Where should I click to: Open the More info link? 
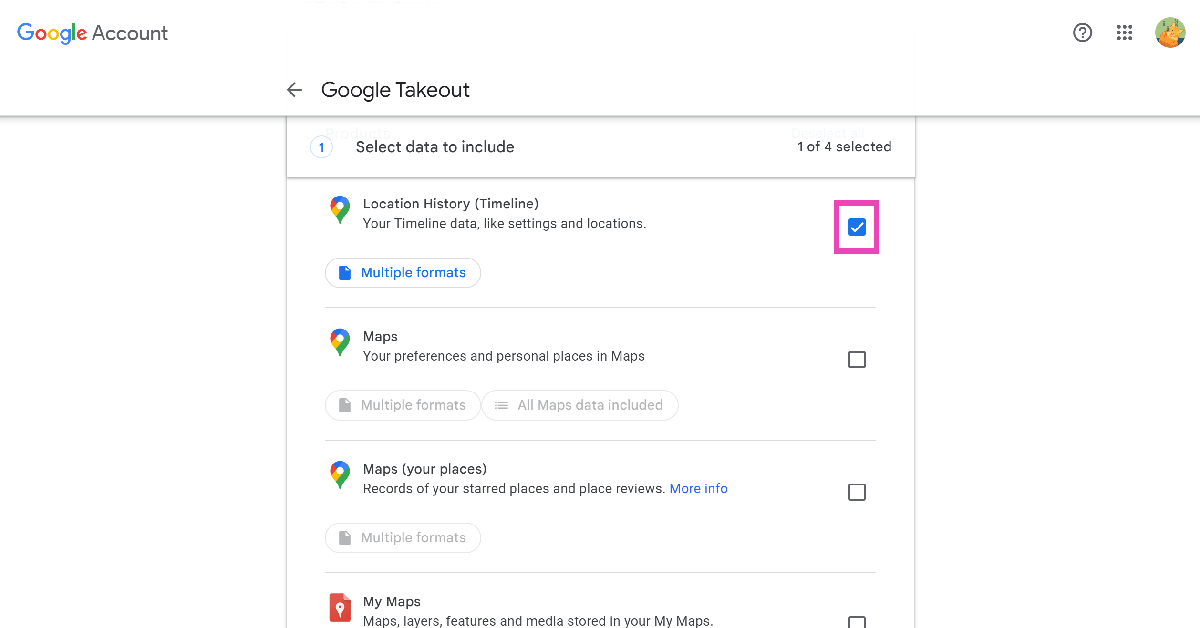pyautogui.click(x=699, y=489)
